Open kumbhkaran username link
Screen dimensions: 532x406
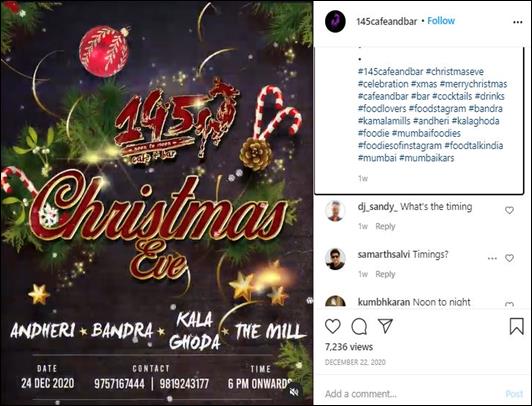pos(384,302)
